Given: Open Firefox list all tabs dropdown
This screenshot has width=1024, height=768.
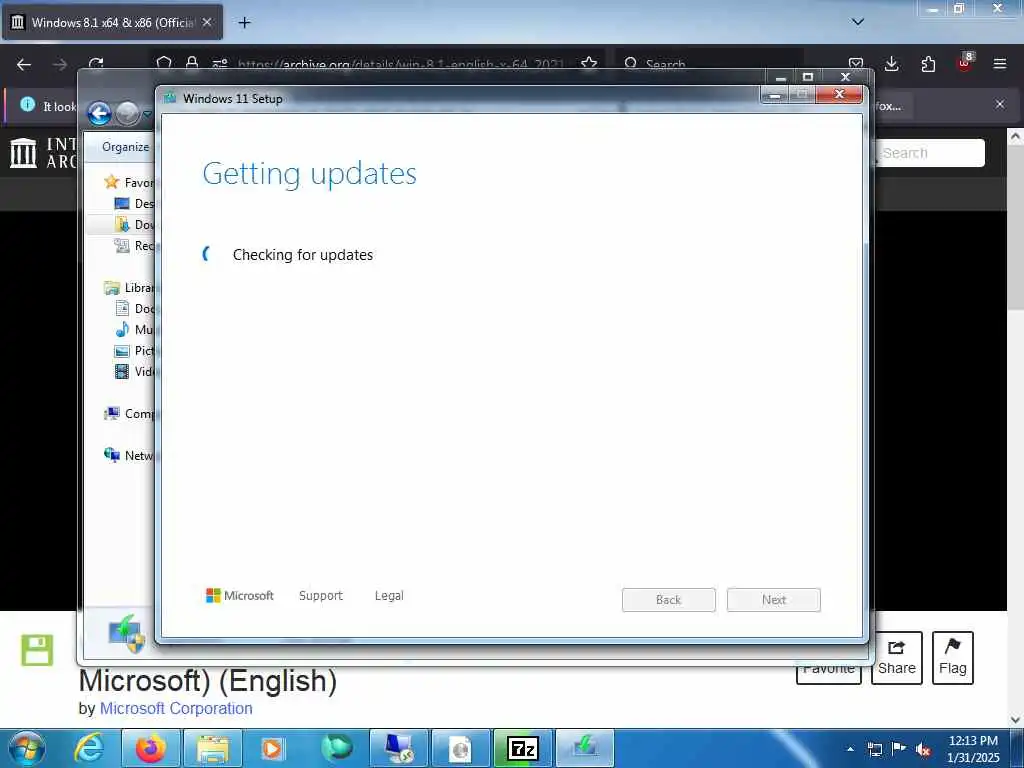Looking at the screenshot, I should tap(858, 22).
